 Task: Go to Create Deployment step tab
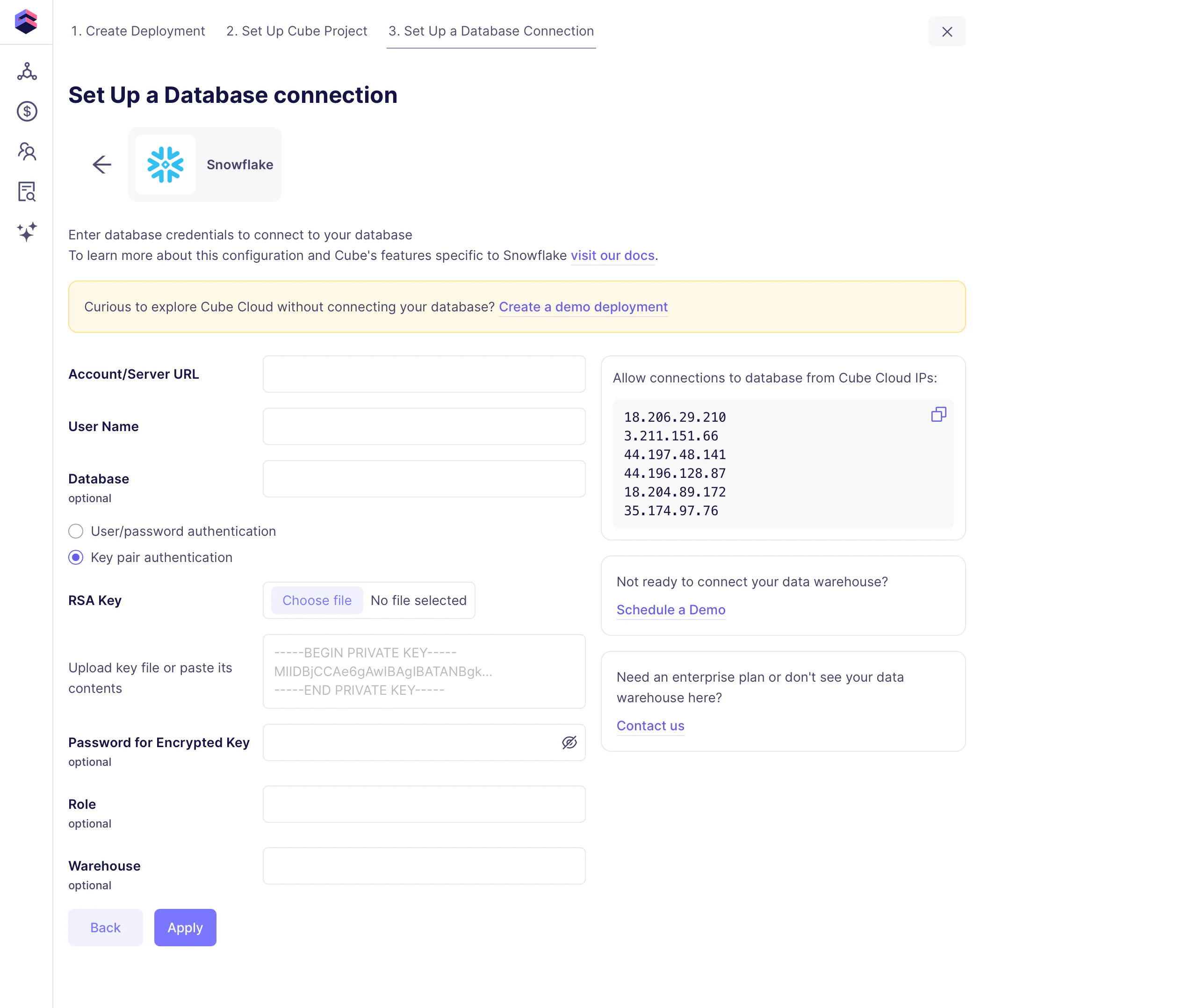coord(137,31)
